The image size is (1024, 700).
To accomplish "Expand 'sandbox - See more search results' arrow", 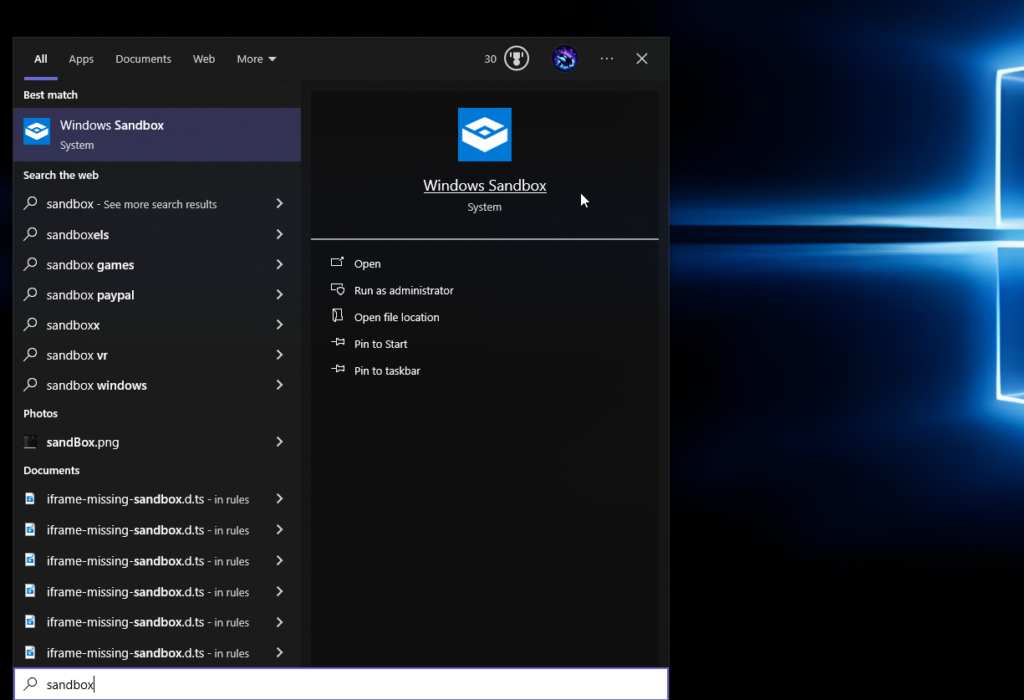I will tap(280, 204).
